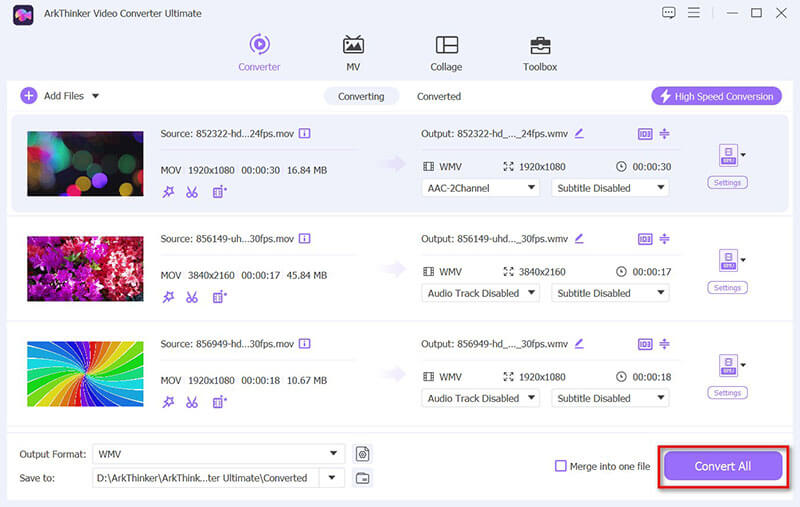Viewport: 800px width, 507px height.
Task: Click output duration 00:00:18
Action: tap(652, 377)
